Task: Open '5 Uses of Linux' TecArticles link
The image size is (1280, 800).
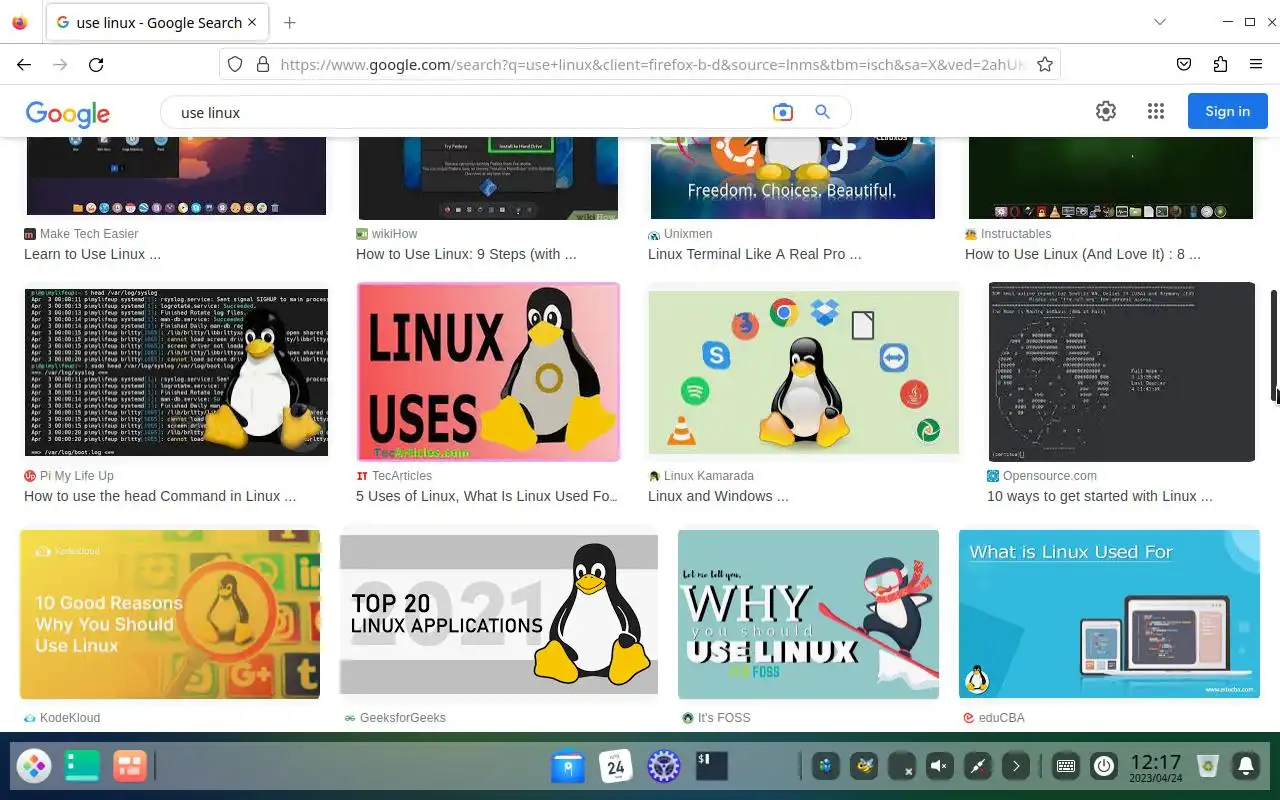Action: click(x=487, y=496)
